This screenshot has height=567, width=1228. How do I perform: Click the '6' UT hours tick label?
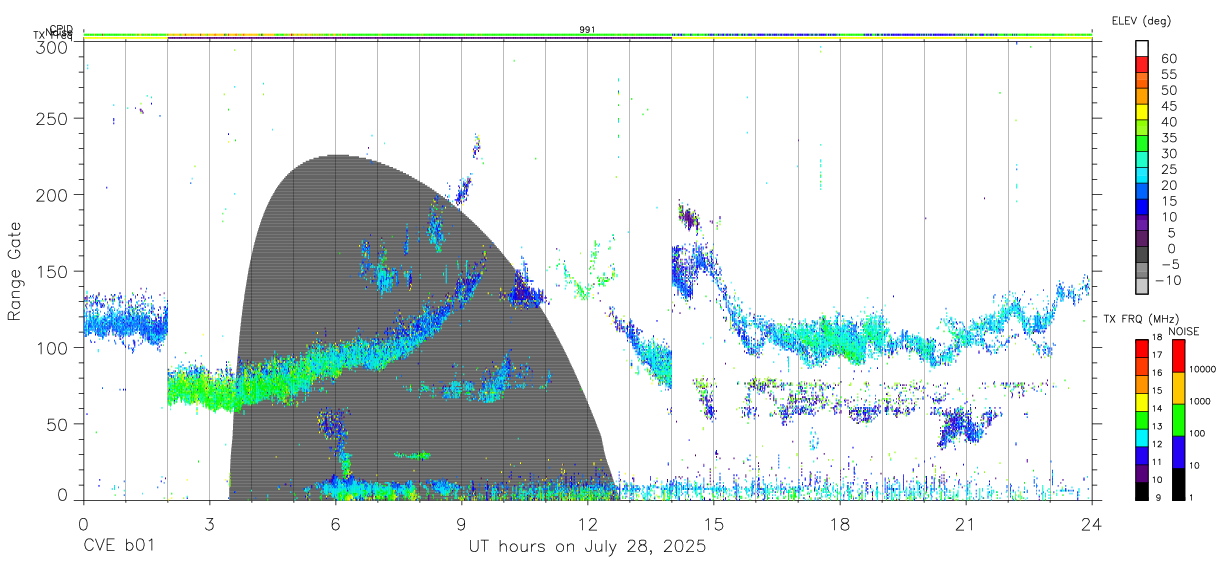tap(335, 523)
